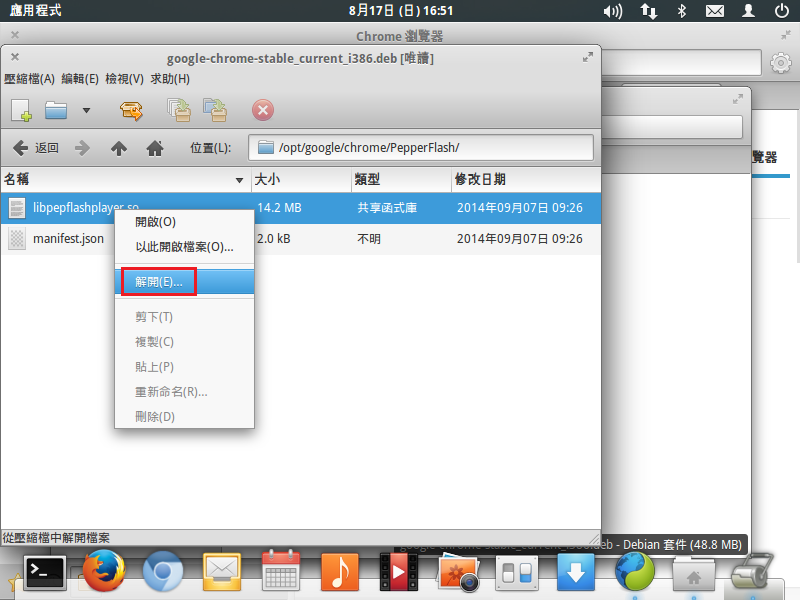
Task: Select the libpepflashplayer.so file row
Action: click(x=301, y=208)
